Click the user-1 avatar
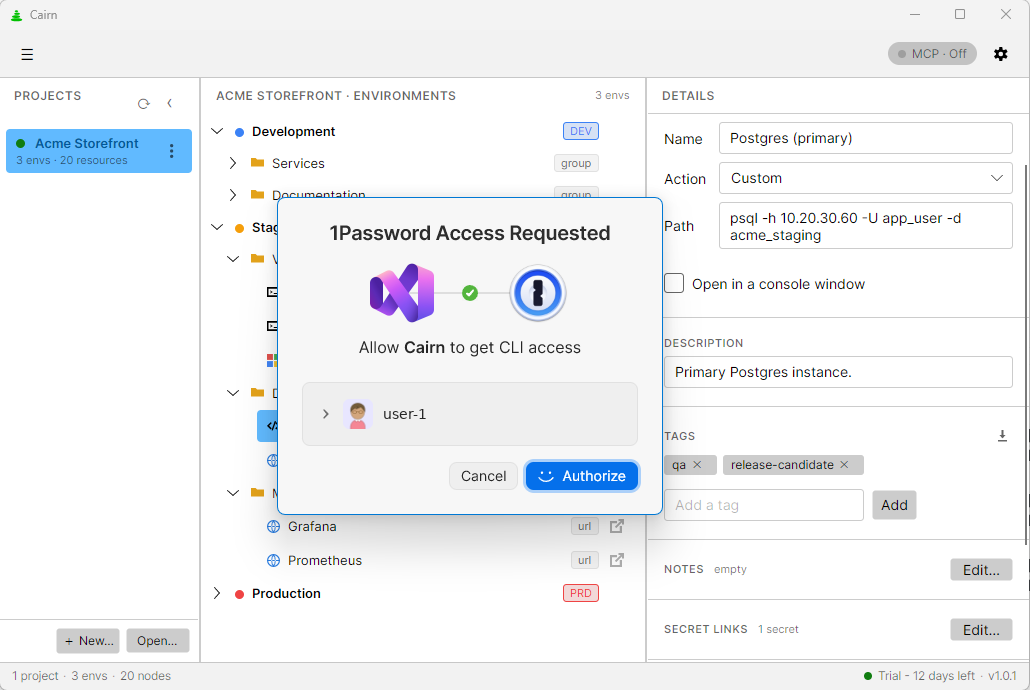 [358, 414]
